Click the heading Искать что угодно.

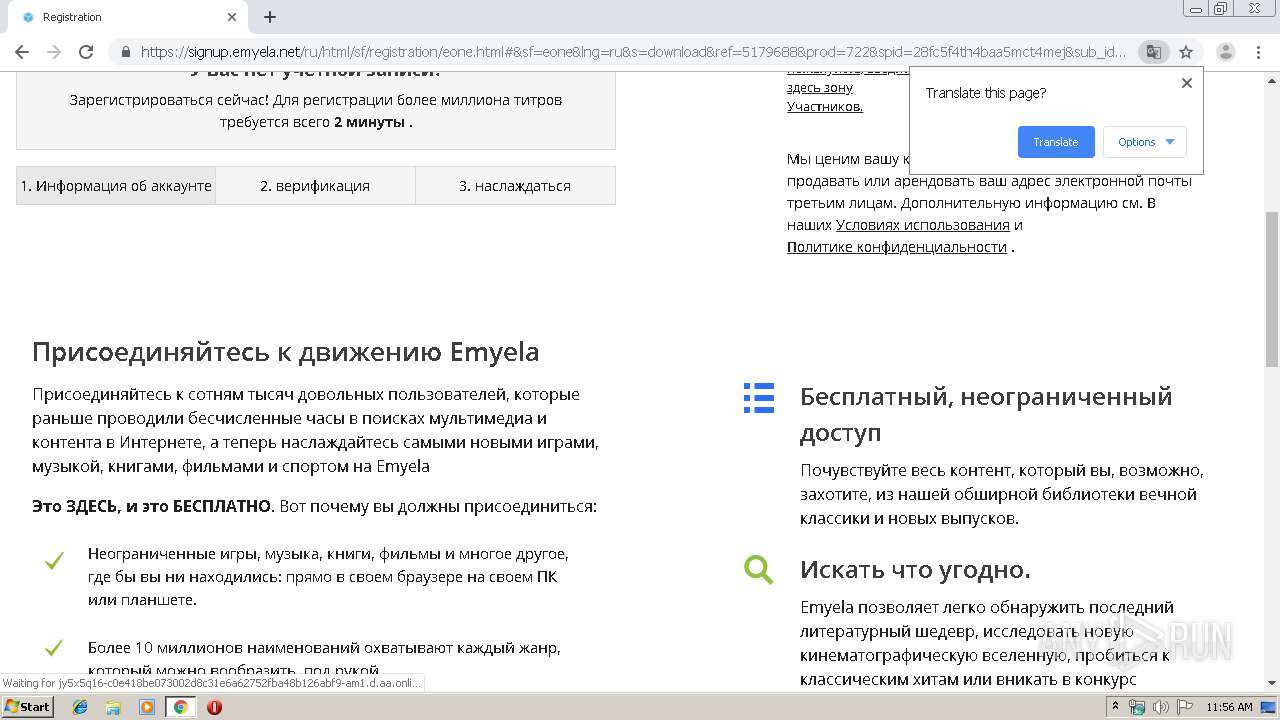tap(915, 570)
